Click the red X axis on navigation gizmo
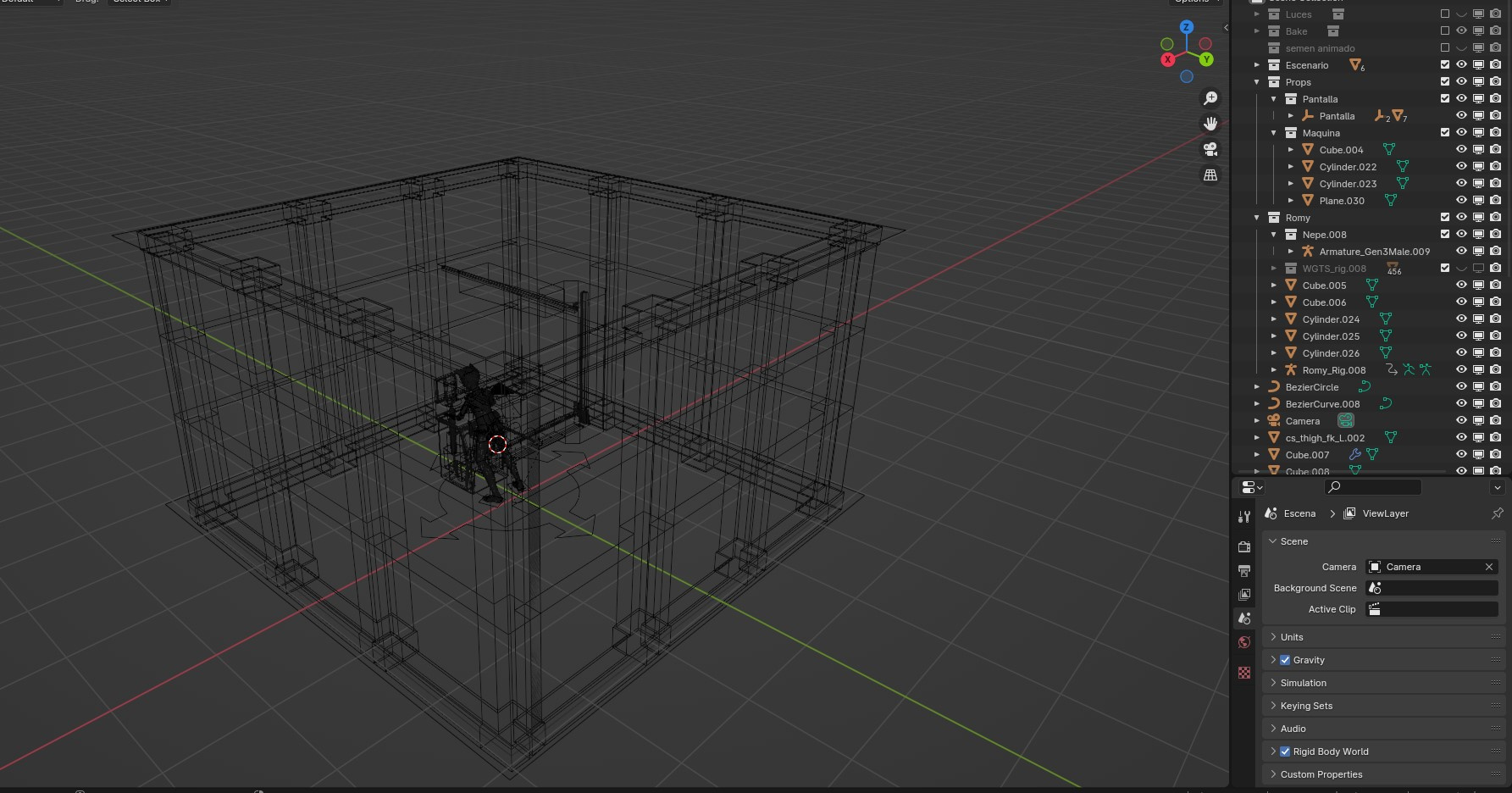 (x=1168, y=59)
